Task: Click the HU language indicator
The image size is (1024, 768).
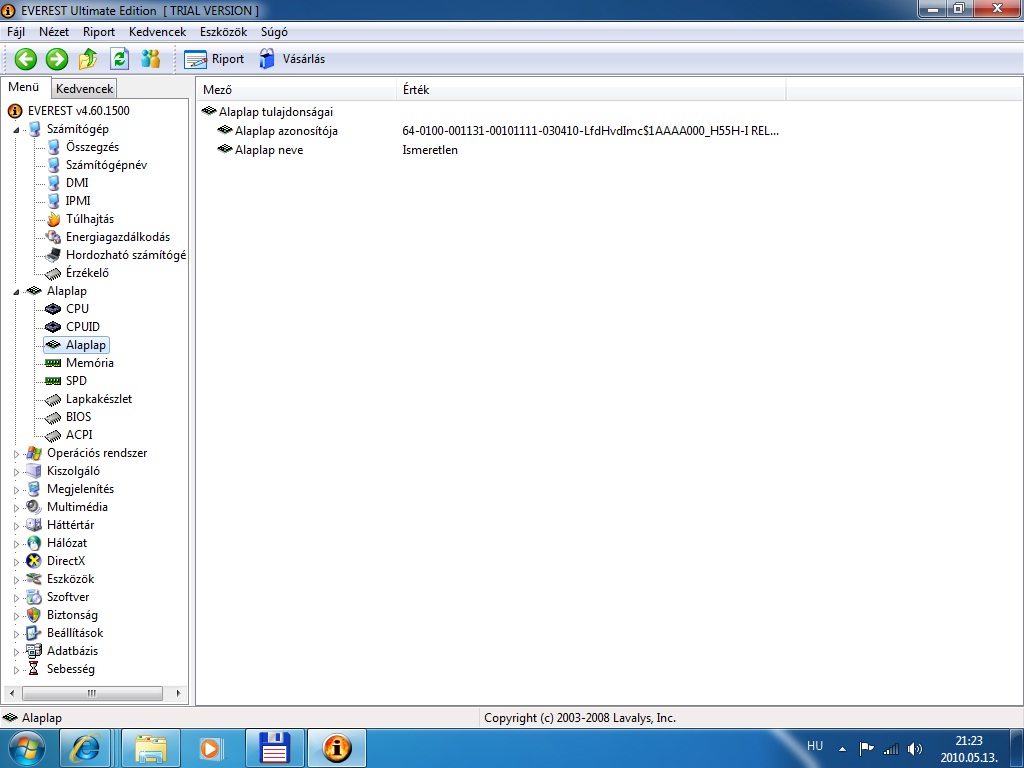Action: pos(814,746)
